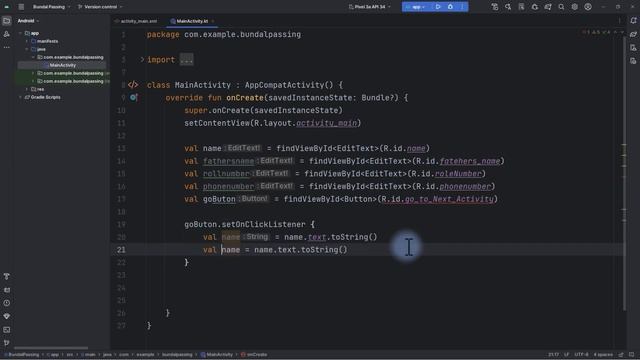This screenshot has height=360, width=640.
Task: Debug the app with the bug icon
Action: [x=450, y=7]
